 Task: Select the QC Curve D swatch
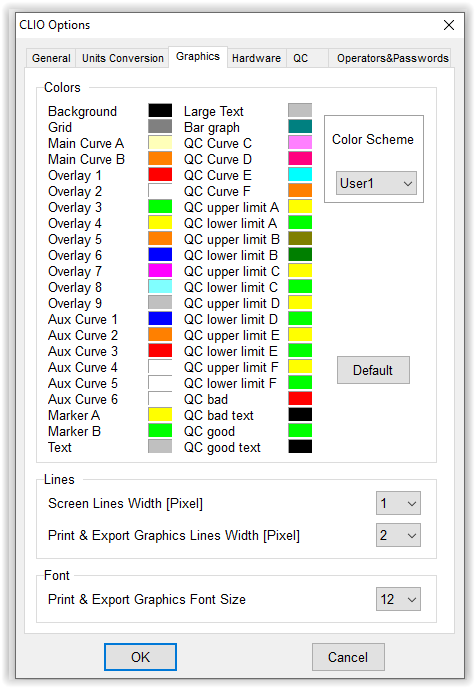click(300, 158)
